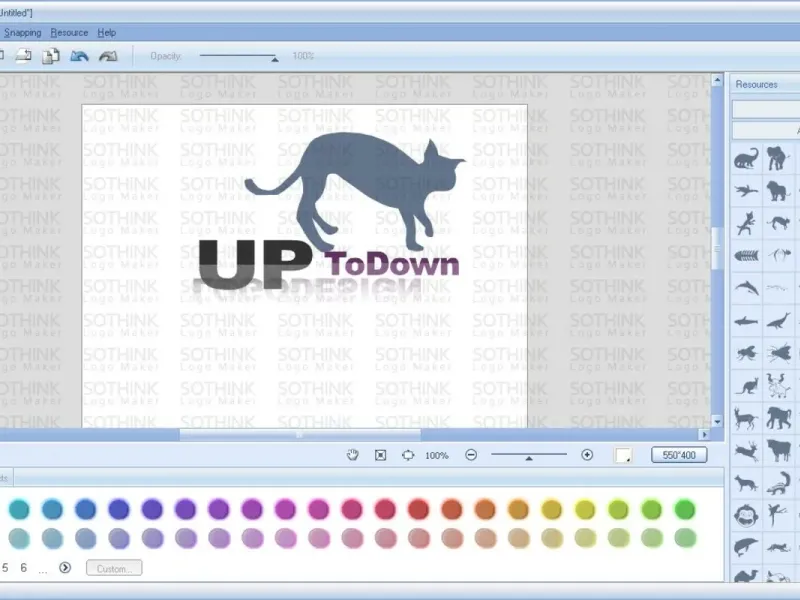Pick the laughing monkey face resource
The width and height of the screenshot is (800, 600).
click(x=746, y=515)
